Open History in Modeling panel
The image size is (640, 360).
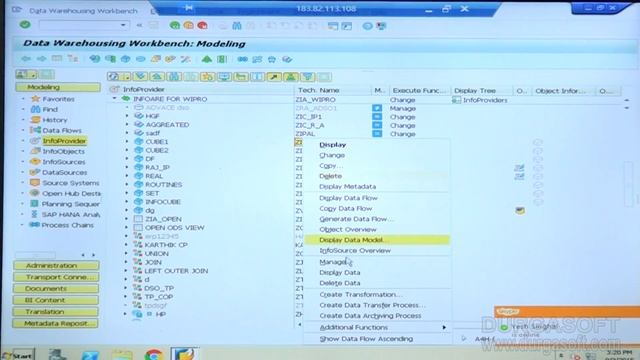[x=55, y=120]
